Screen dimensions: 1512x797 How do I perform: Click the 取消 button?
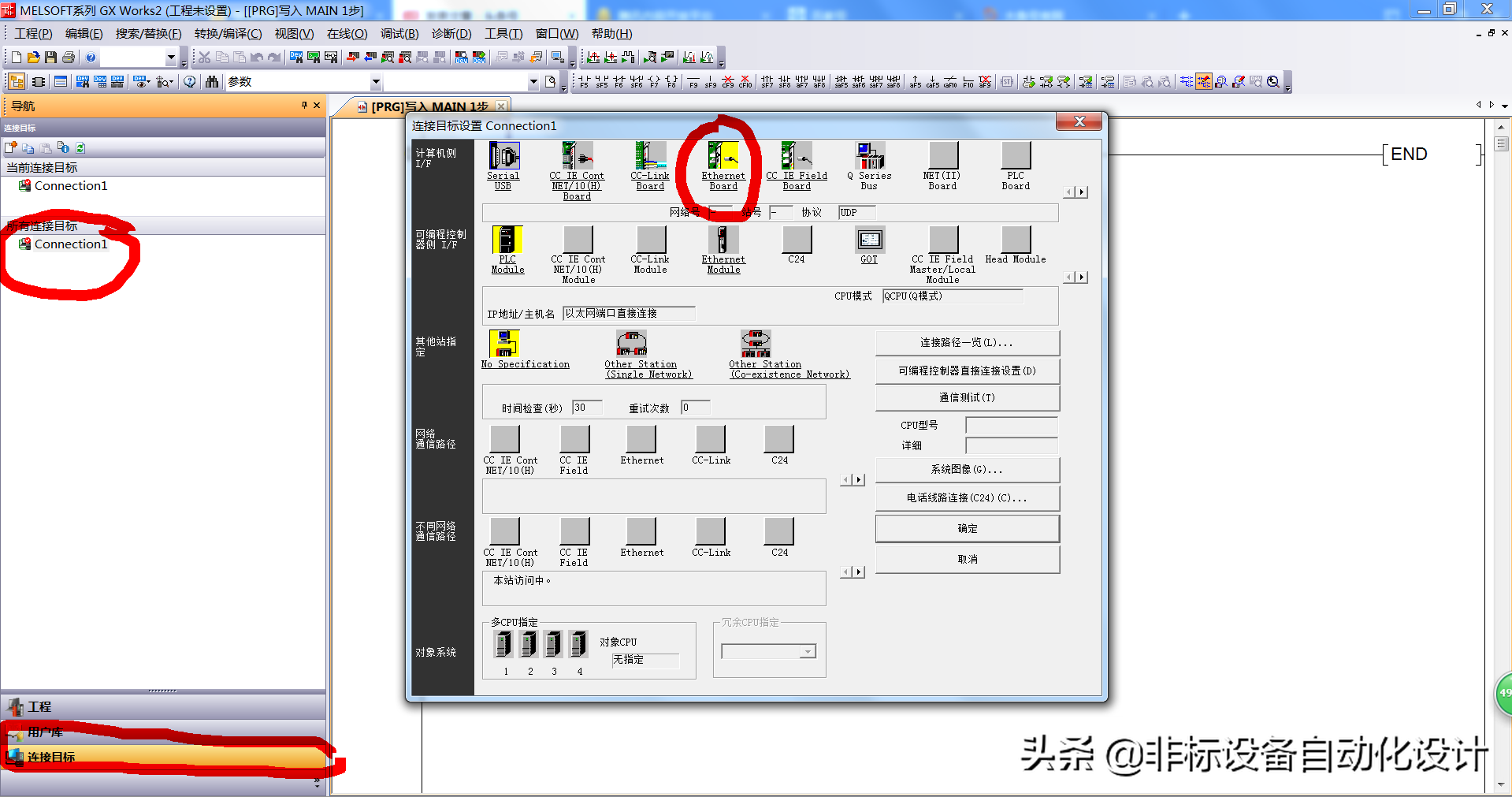click(967, 560)
